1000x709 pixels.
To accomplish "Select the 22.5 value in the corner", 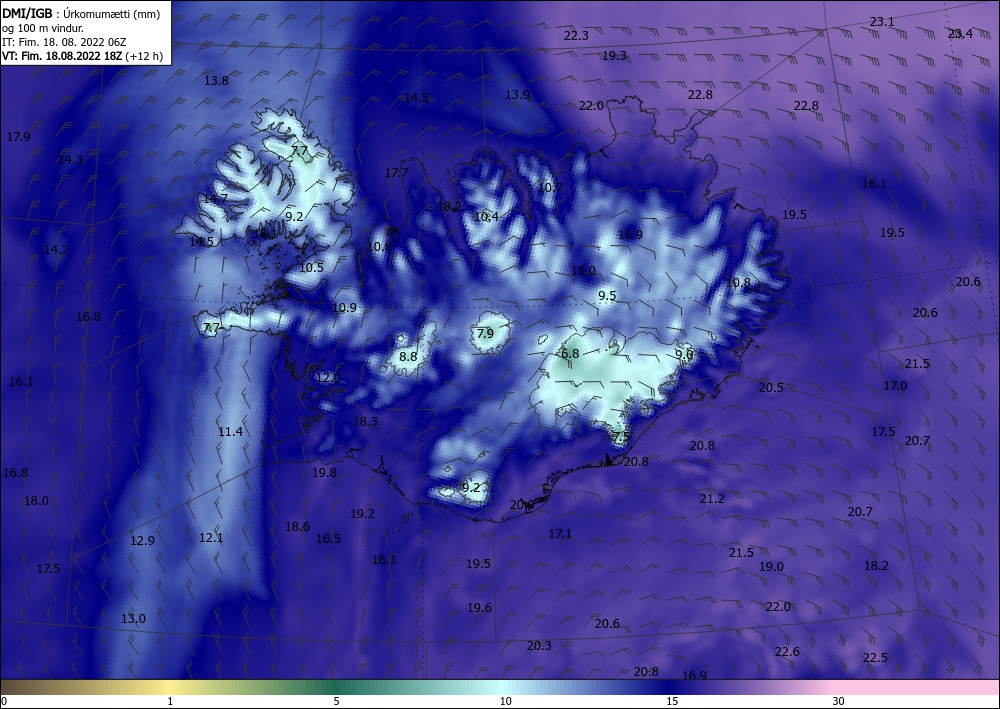I will coord(875,657).
